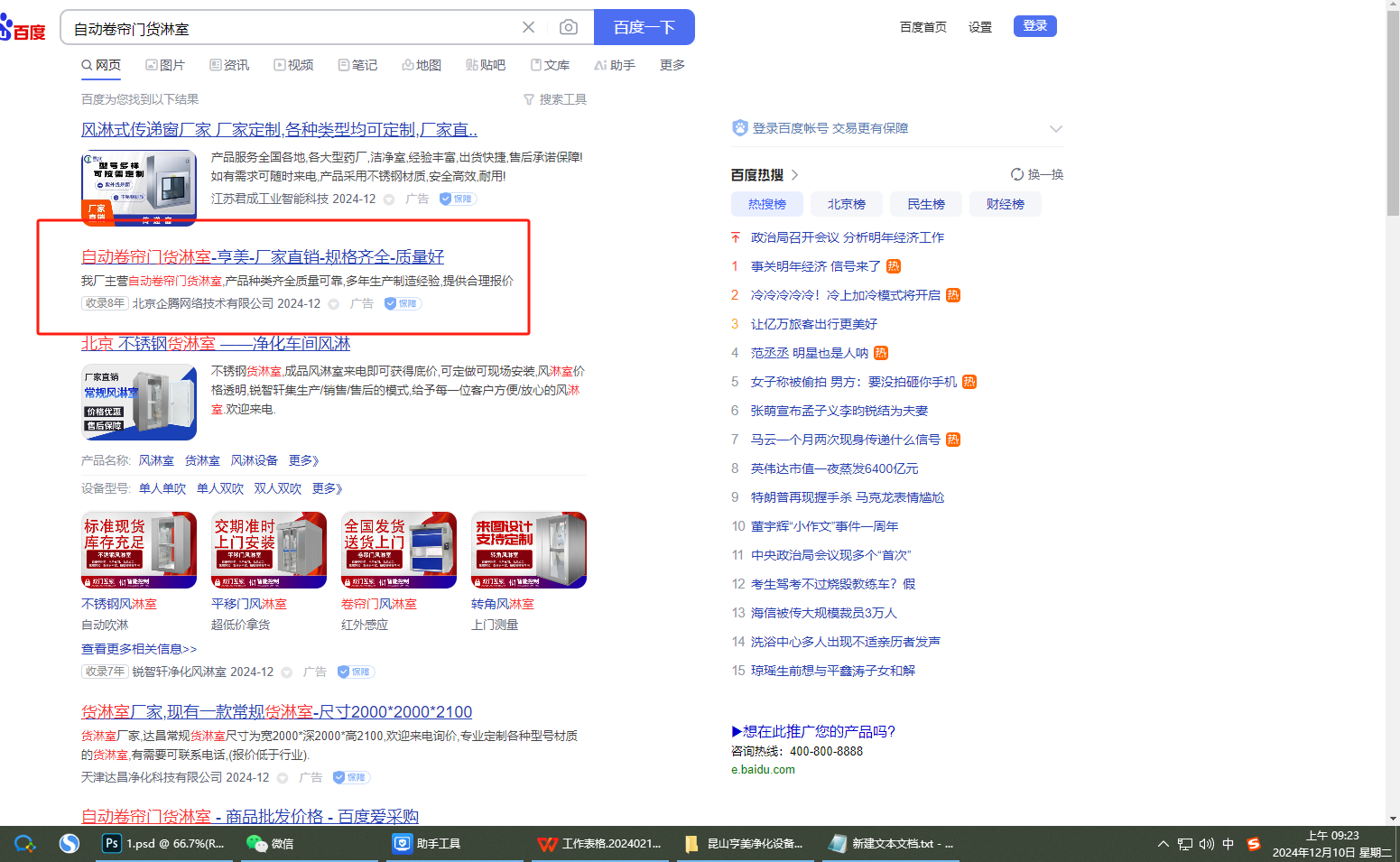Open WeChat from the taskbar
The image size is (1400, 862).
pos(270,844)
